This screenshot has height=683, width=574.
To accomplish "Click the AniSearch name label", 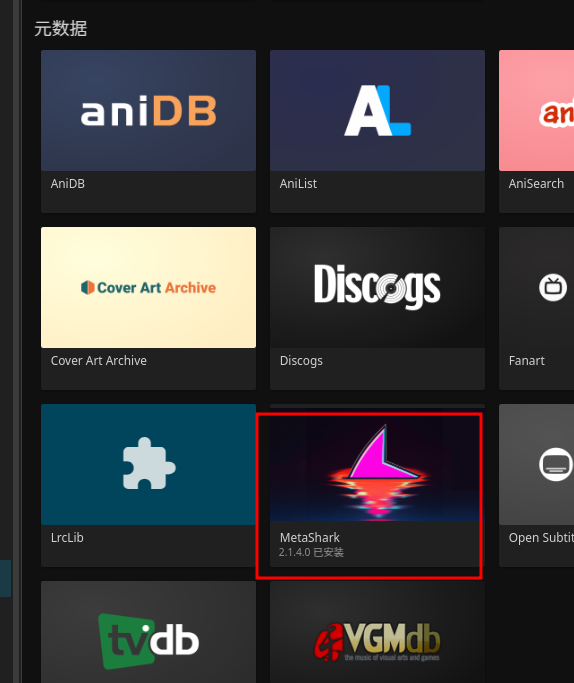I will (536, 184).
